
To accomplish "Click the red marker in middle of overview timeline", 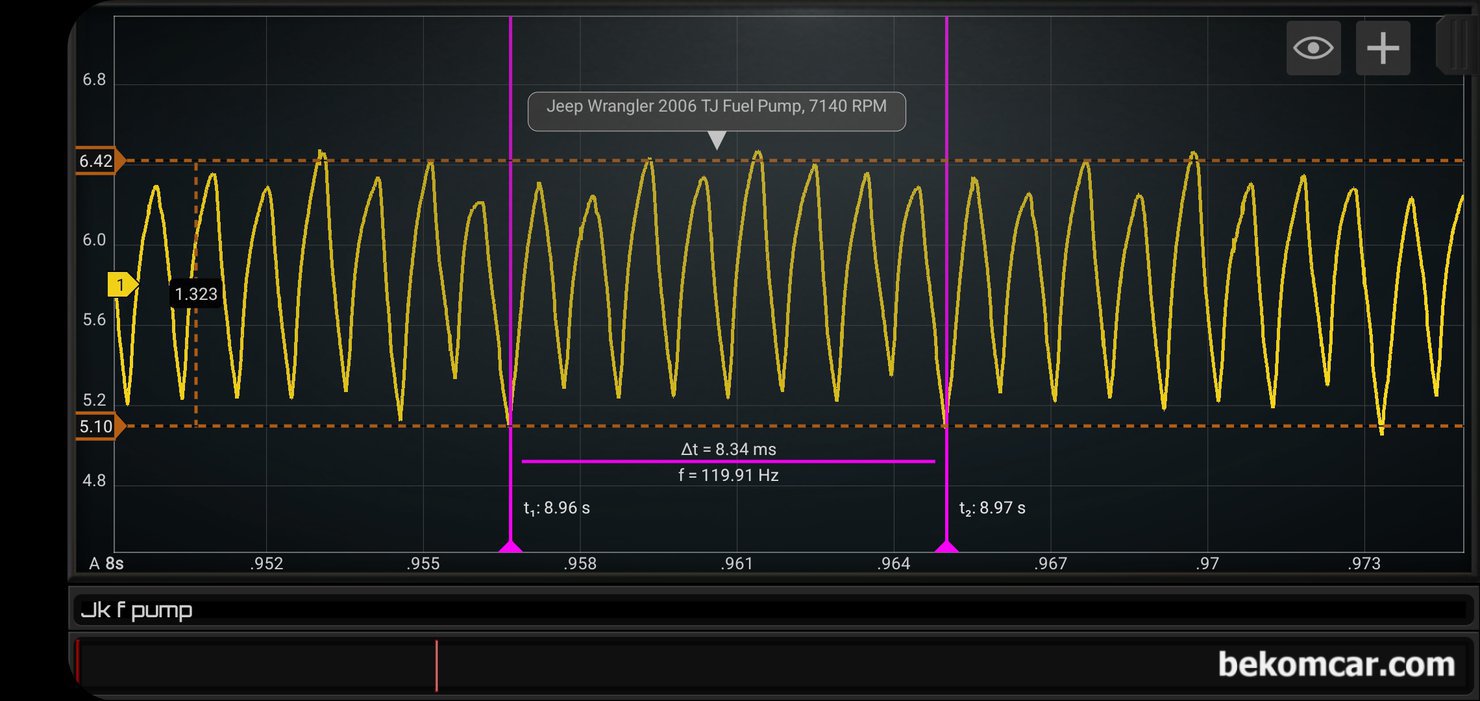I will click(x=436, y=665).
